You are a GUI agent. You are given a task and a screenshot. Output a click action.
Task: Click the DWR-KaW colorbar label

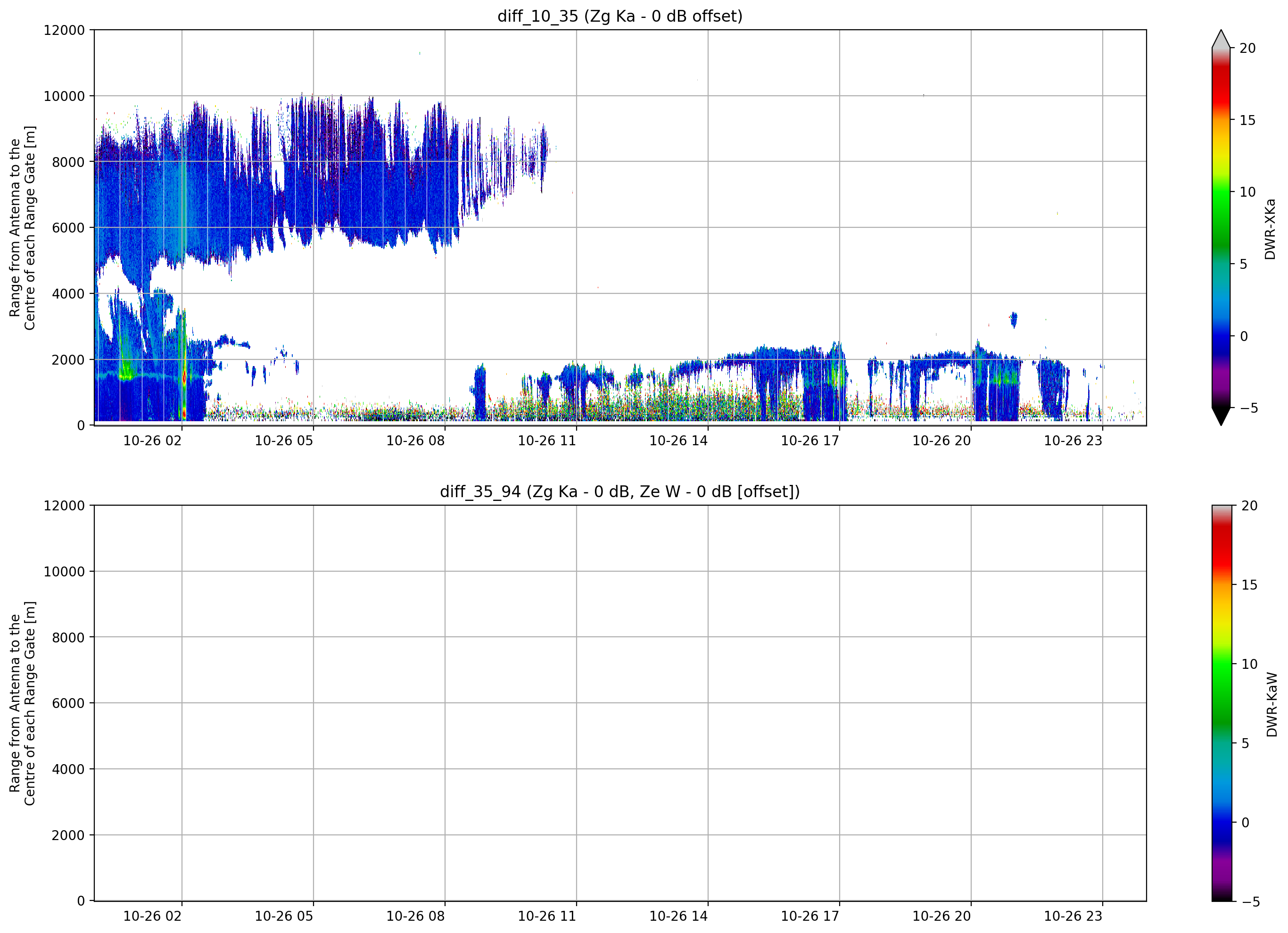(x=1272, y=705)
